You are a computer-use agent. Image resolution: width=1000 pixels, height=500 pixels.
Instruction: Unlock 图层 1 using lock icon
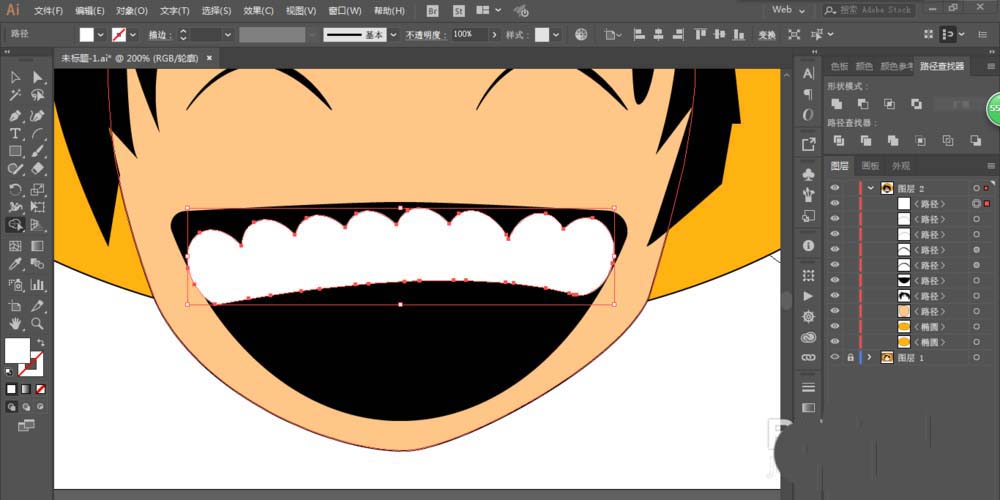850,358
